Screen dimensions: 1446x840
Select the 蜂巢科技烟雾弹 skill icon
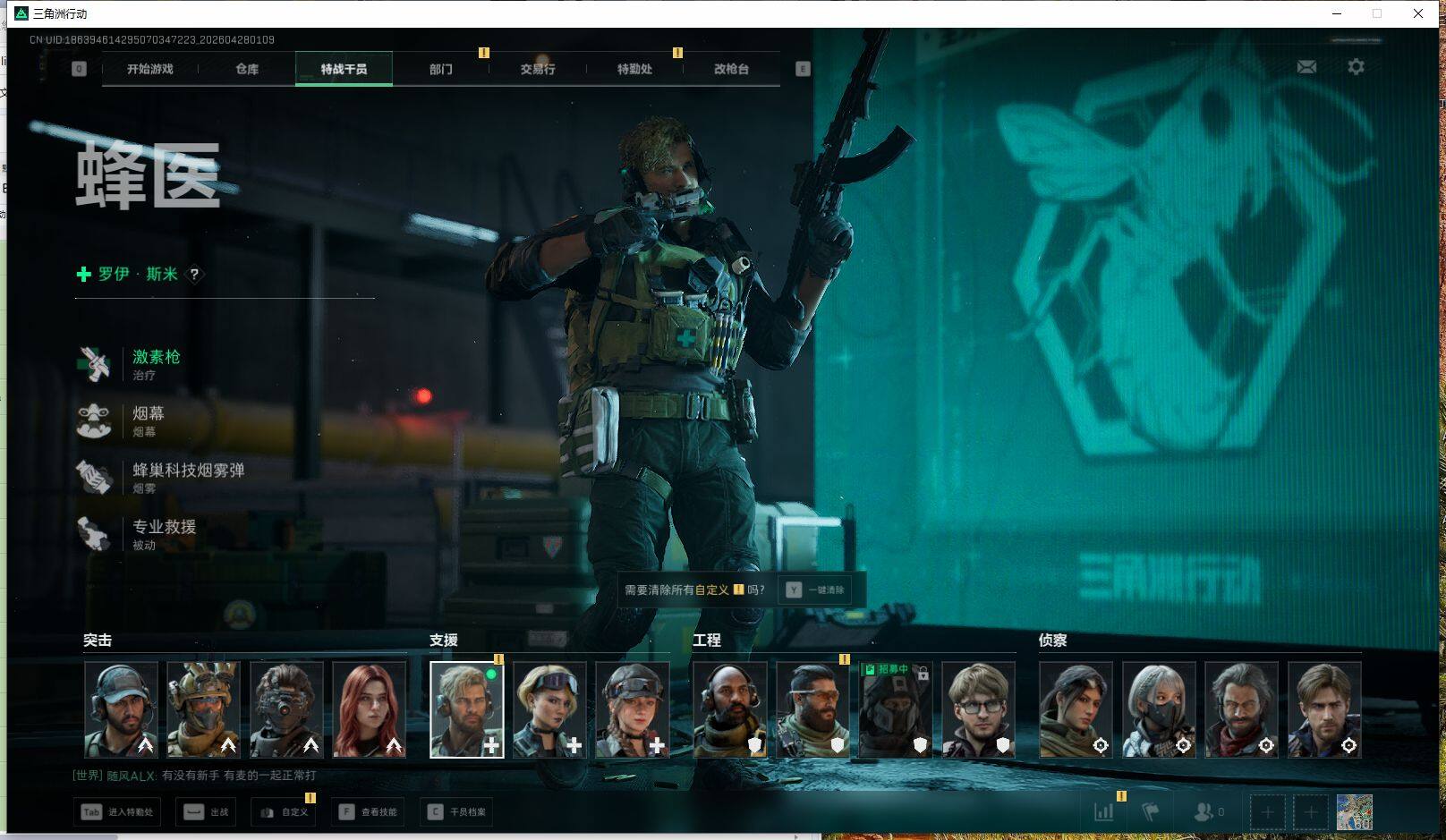[94, 478]
